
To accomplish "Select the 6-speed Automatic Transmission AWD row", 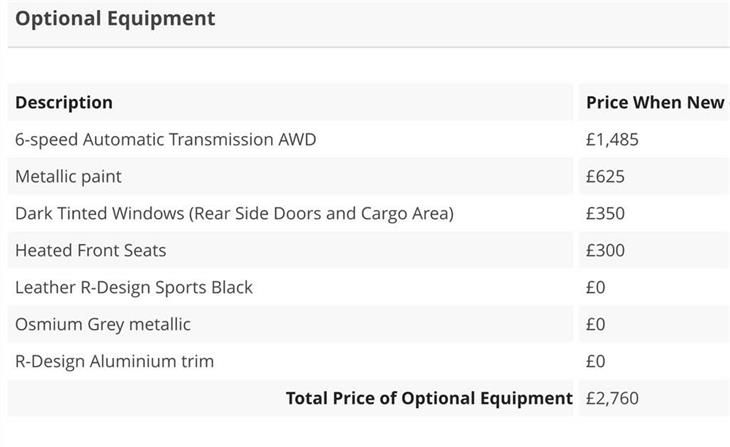I will tap(166, 139).
